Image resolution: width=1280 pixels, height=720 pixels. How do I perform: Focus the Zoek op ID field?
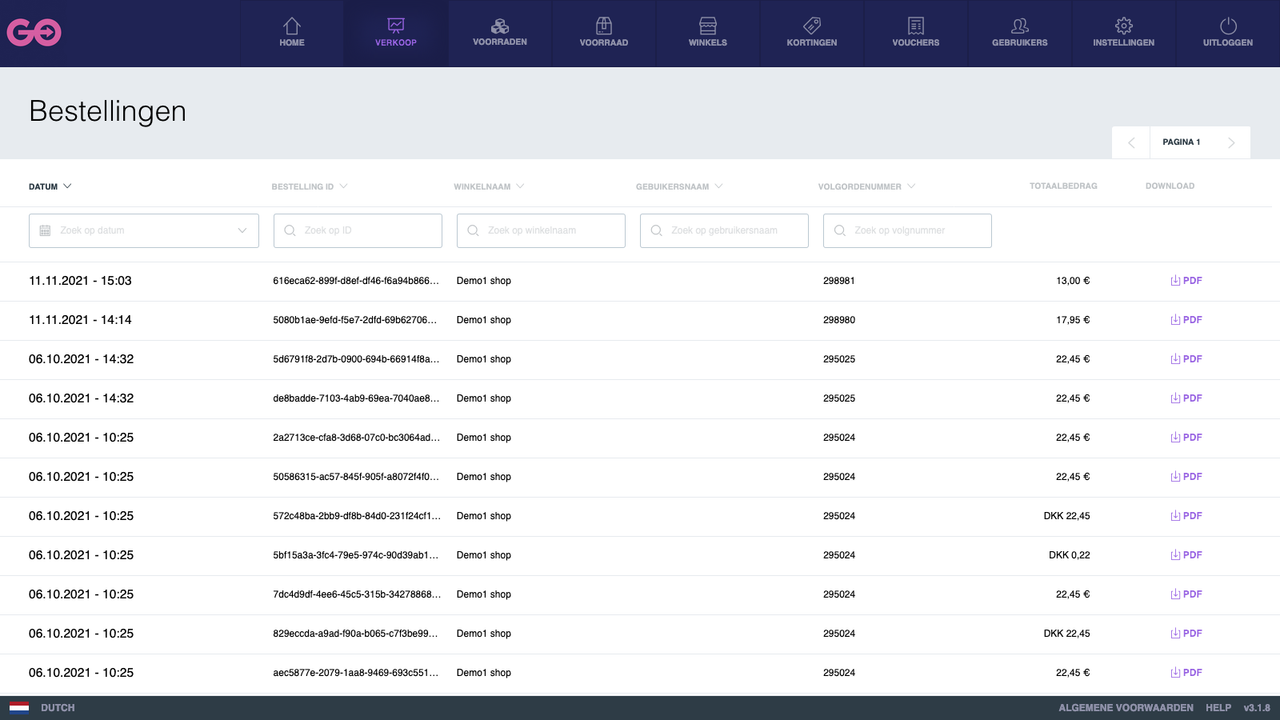[358, 230]
